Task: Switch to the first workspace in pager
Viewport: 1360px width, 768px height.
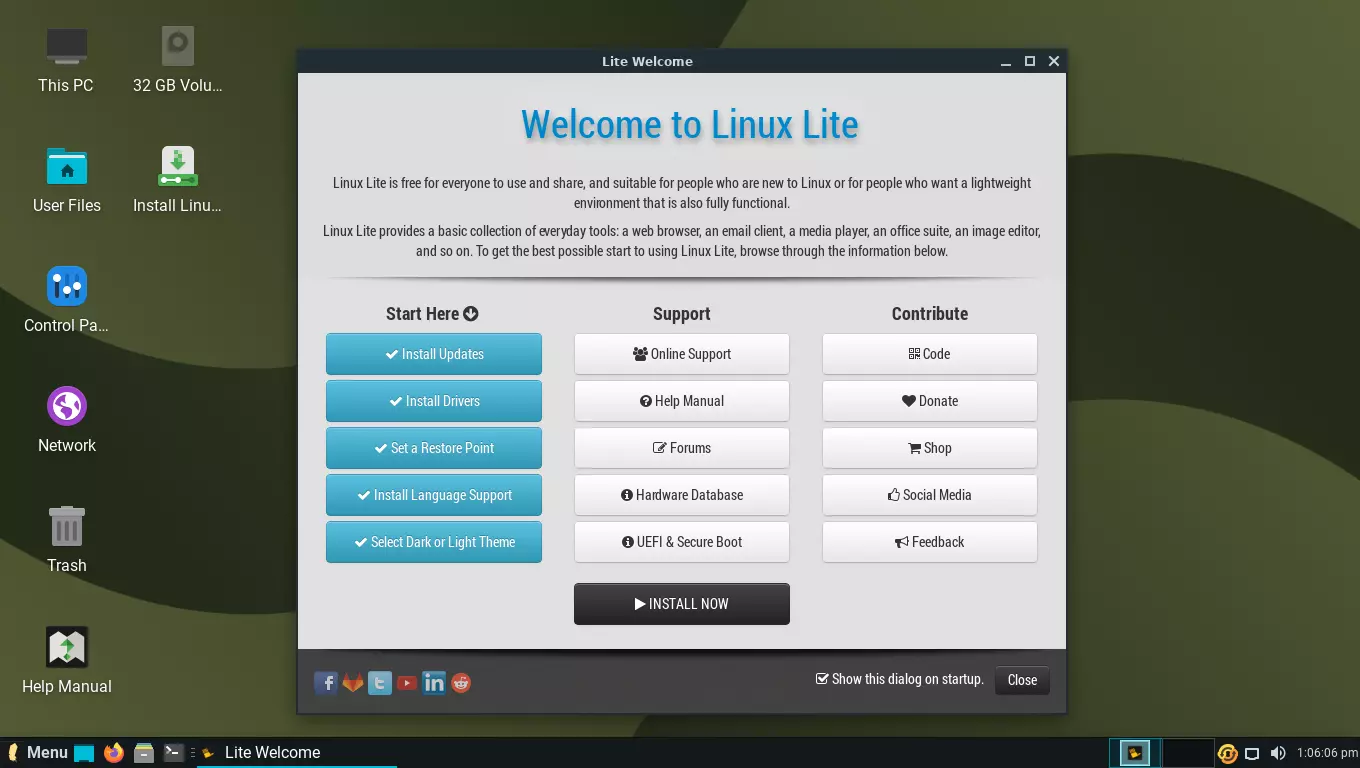Action: click(1135, 753)
